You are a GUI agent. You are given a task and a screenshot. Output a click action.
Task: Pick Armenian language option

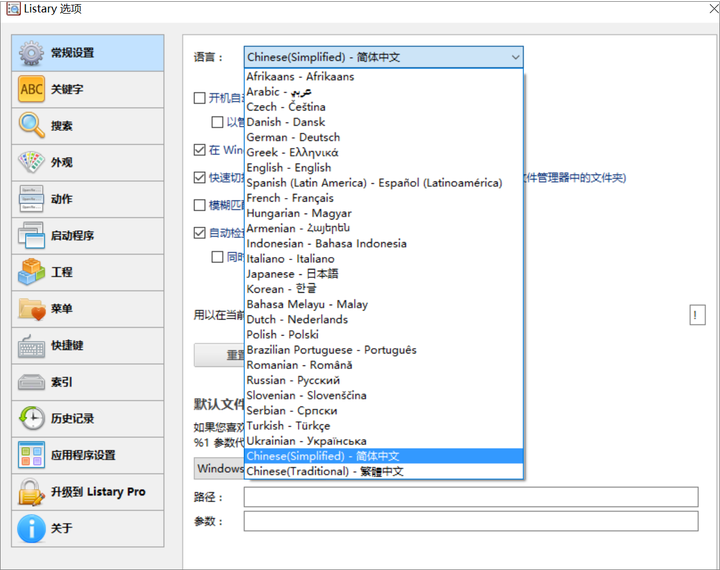384,228
